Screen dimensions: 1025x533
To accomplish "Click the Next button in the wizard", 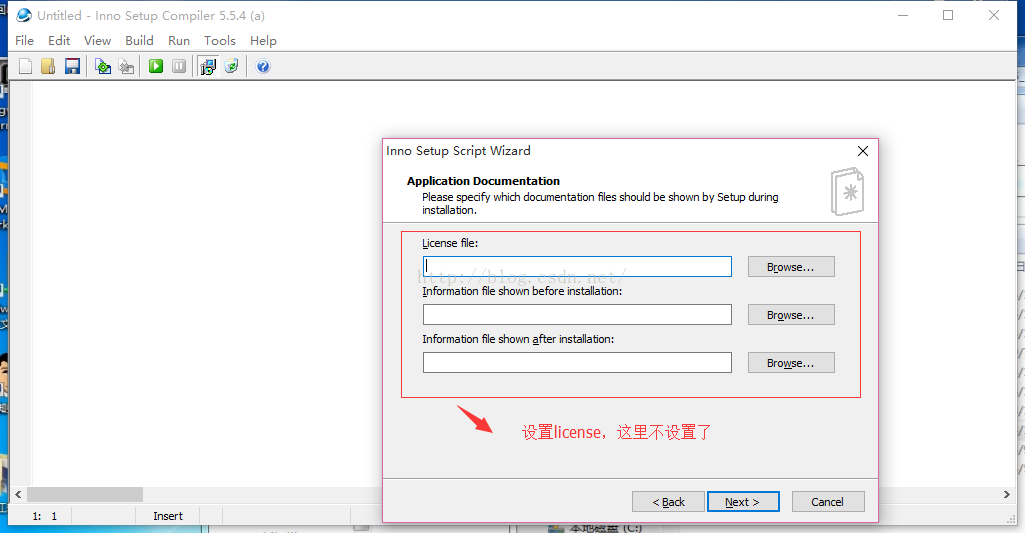I will click(x=743, y=502).
